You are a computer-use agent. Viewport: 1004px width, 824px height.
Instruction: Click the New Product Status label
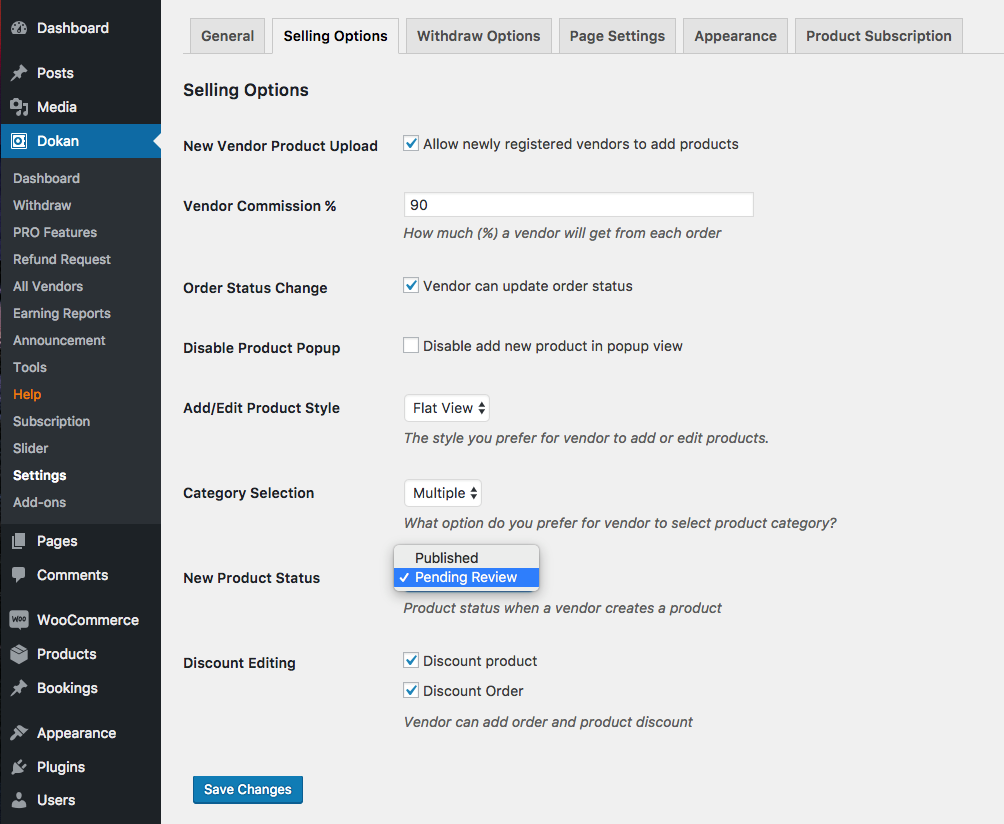coord(252,578)
